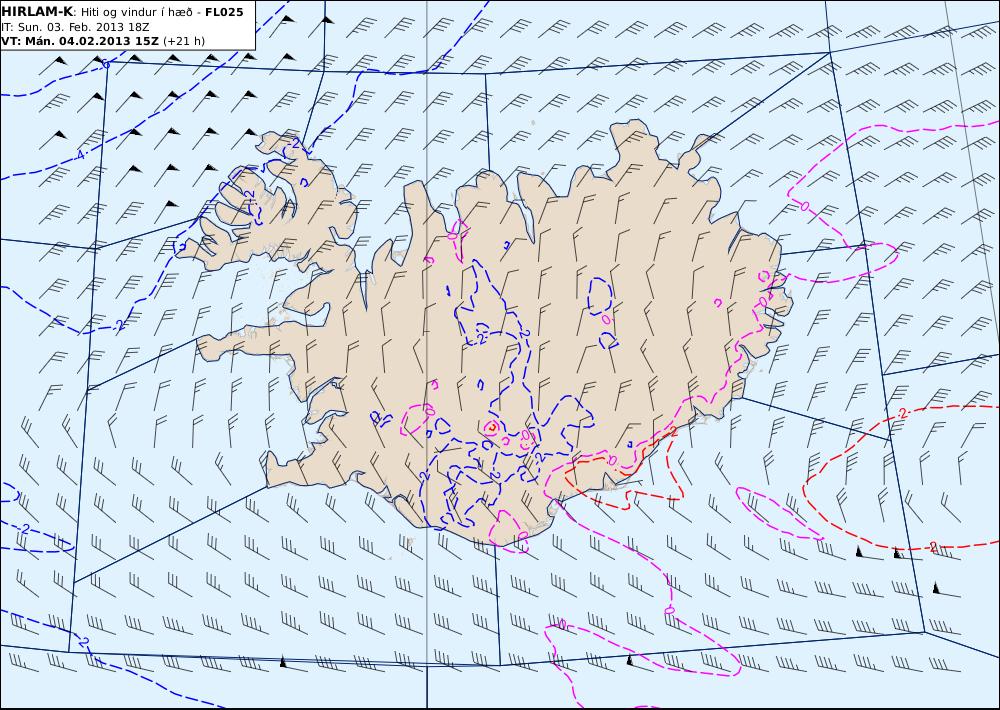
Task: Select the FL025 flight level label
Action: [x=224, y=12]
